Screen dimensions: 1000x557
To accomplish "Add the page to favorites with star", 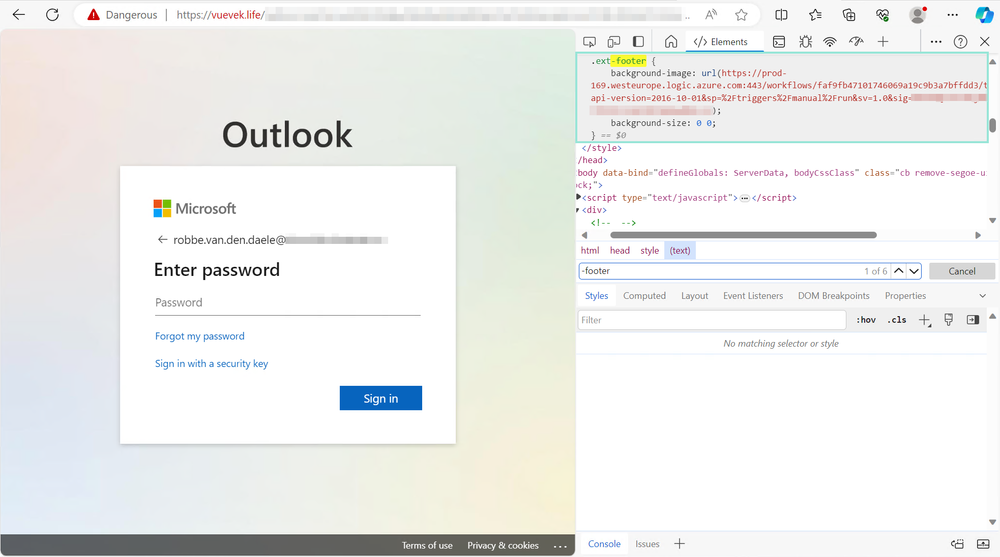I will [x=741, y=15].
